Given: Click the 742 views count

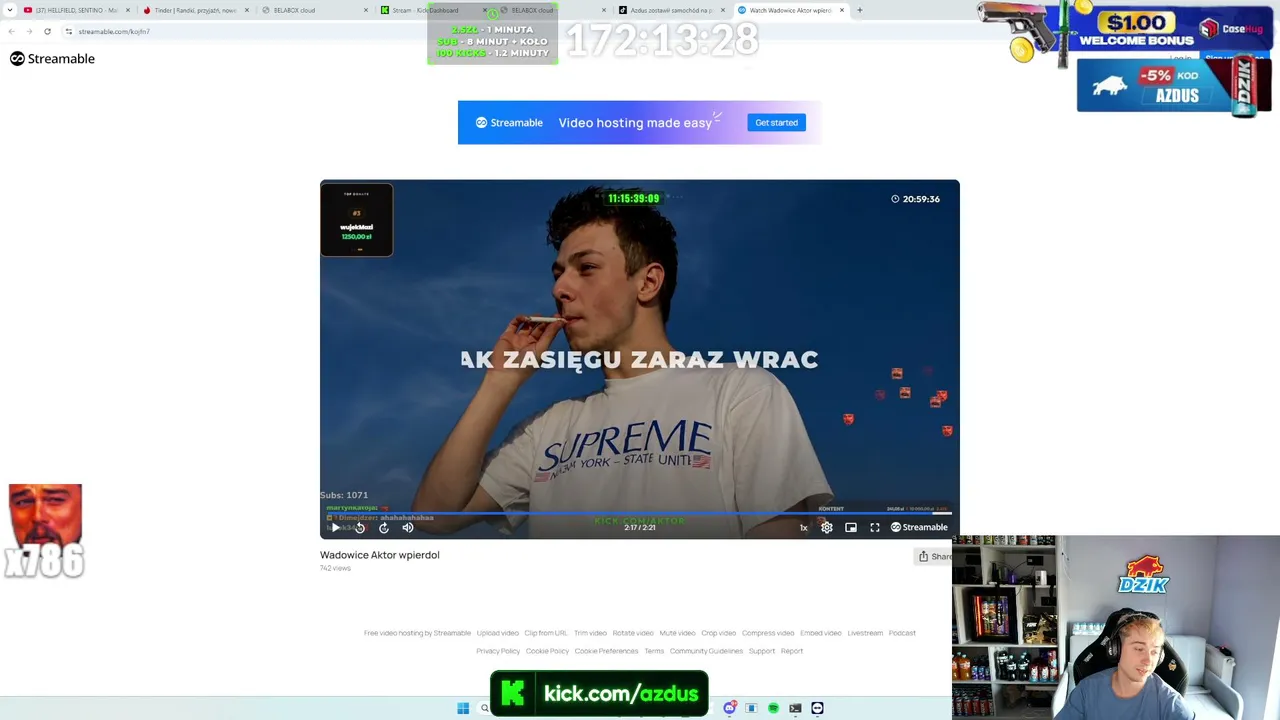Looking at the screenshot, I should [335, 568].
